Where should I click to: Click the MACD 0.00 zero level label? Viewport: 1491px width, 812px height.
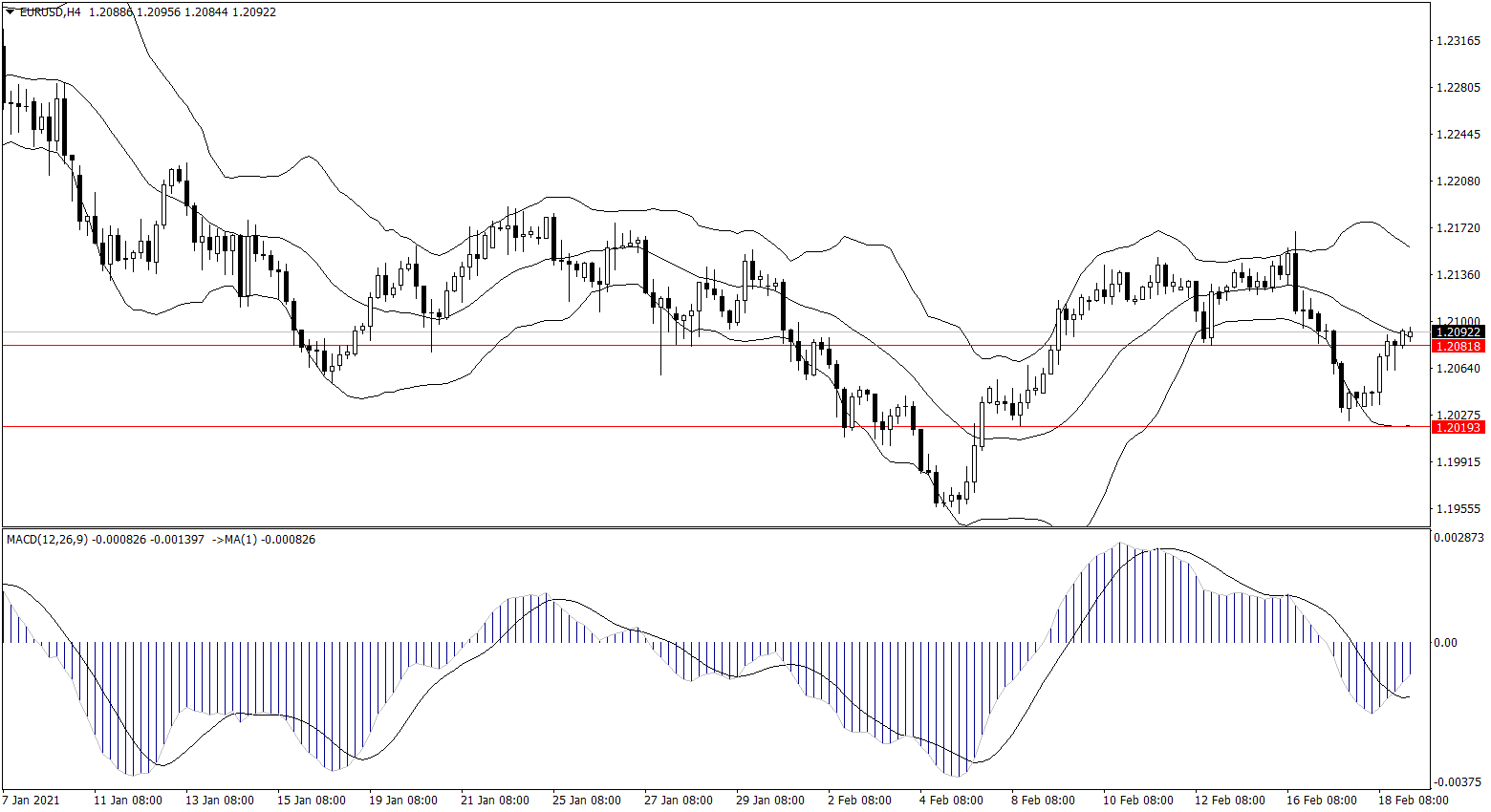tap(1444, 643)
